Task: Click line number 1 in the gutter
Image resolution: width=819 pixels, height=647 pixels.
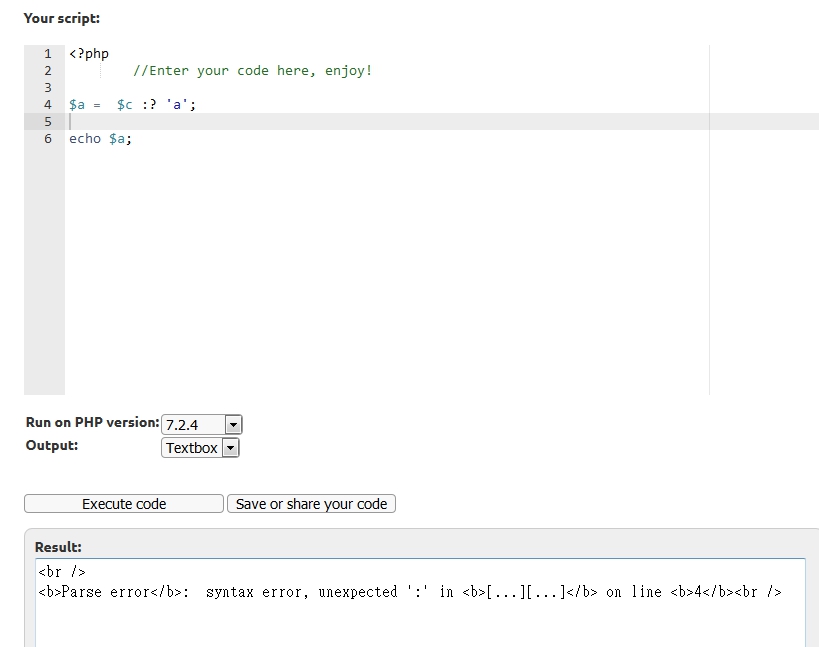Action: [x=47, y=54]
